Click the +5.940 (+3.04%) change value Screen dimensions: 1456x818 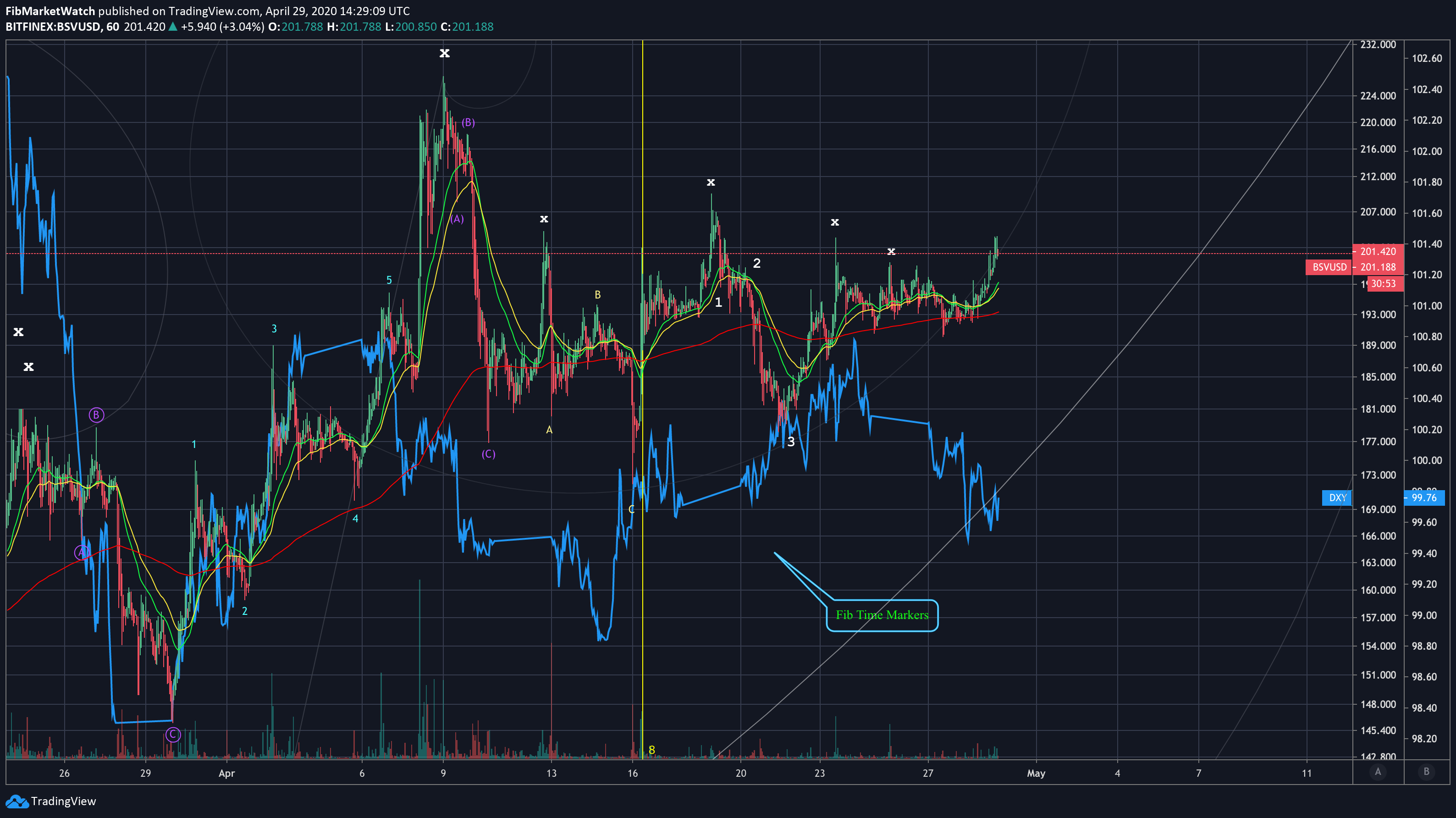pyautogui.click(x=222, y=27)
